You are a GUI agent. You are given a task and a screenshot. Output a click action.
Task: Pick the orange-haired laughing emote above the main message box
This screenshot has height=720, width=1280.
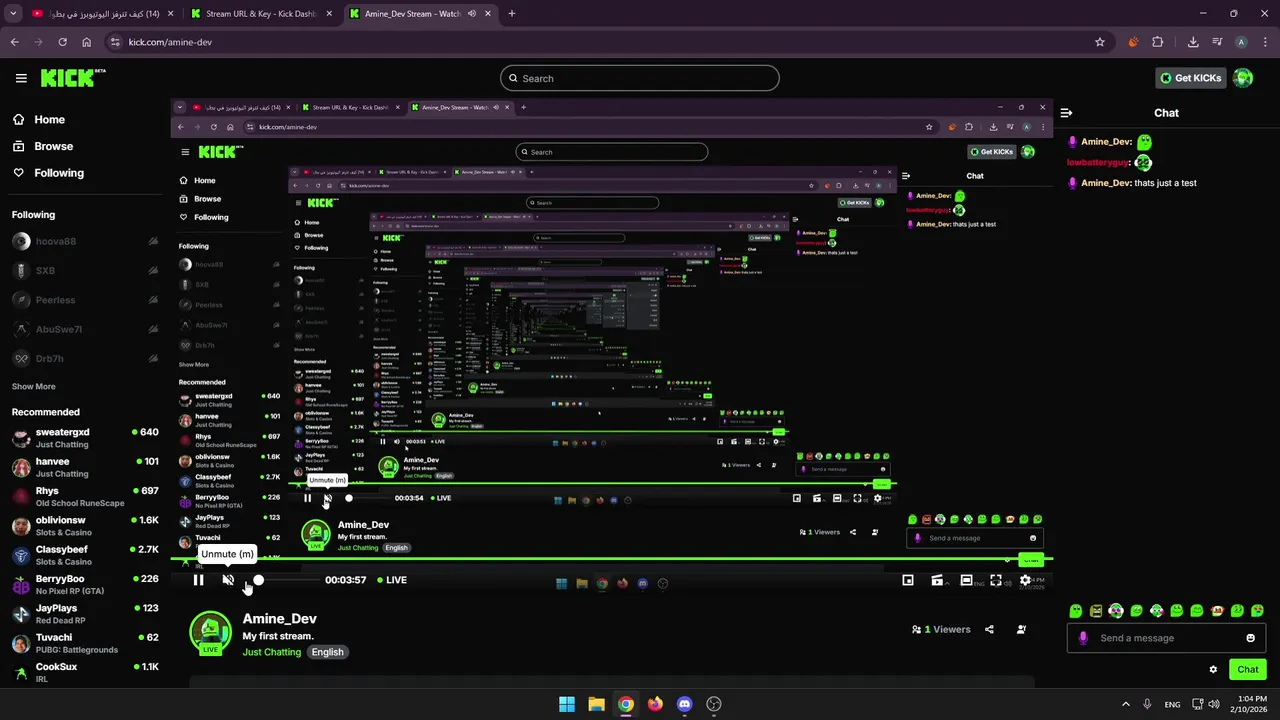pyautogui.click(x=1217, y=610)
